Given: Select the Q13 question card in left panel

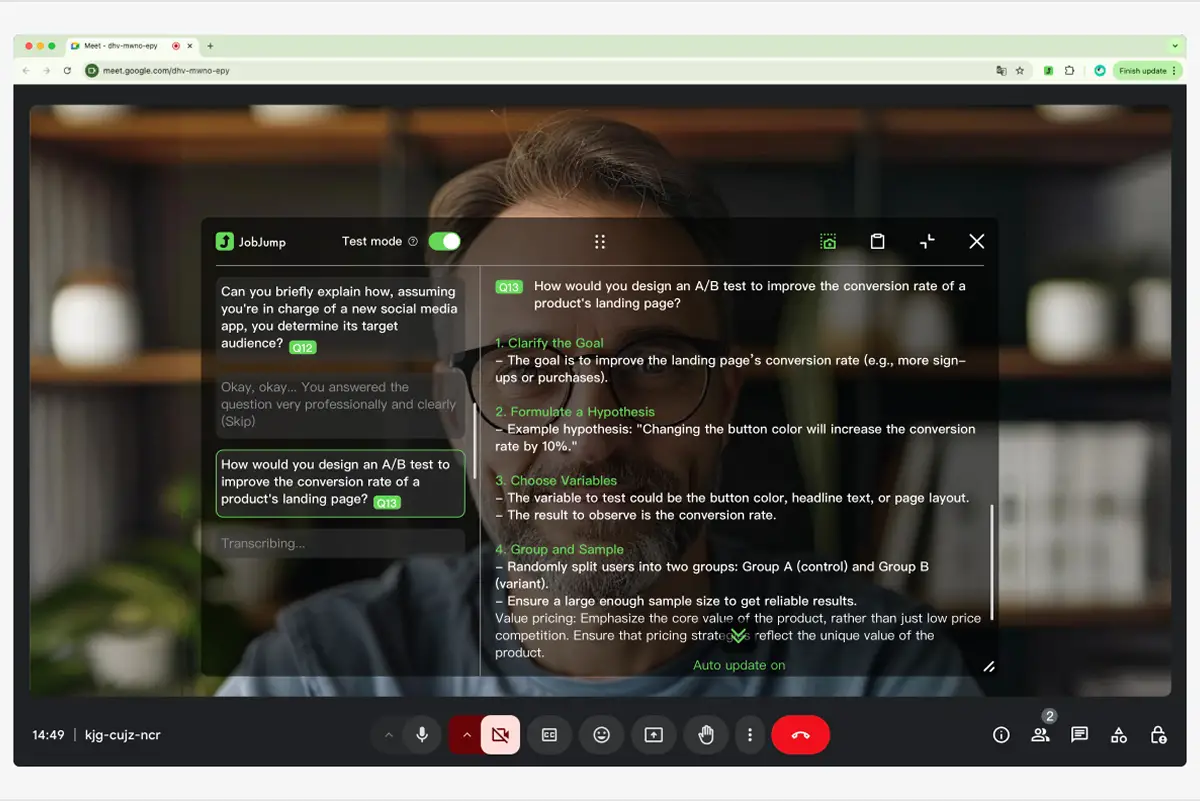Looking at the screenshot, I should click(340, 483).
